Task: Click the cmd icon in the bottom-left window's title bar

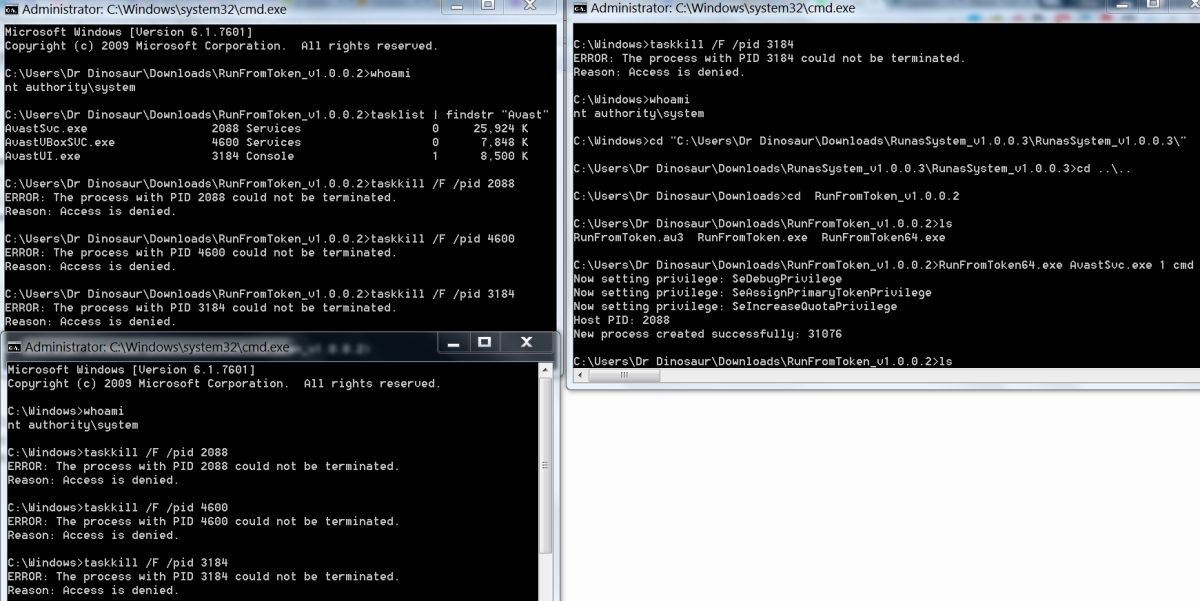Action: [14, 347]
